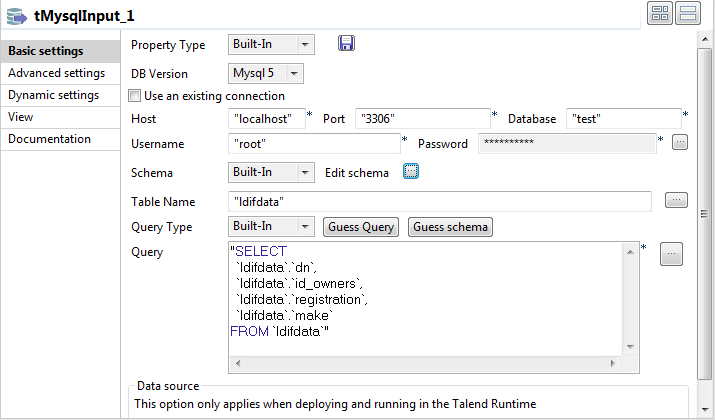This screenshot has height=420, width=715.
Task: Expand the Schema type dropdown
Action: 304,172
